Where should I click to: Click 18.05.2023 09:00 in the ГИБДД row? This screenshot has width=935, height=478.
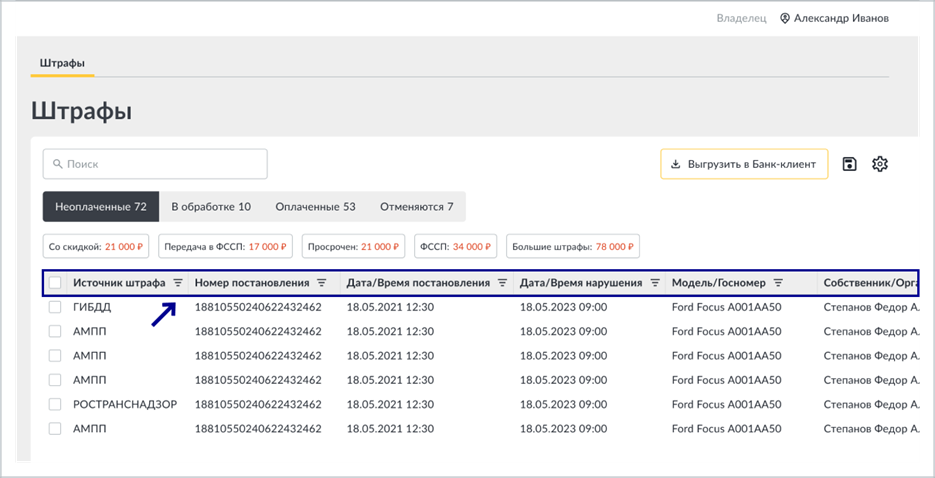click(x=564, y=308)
